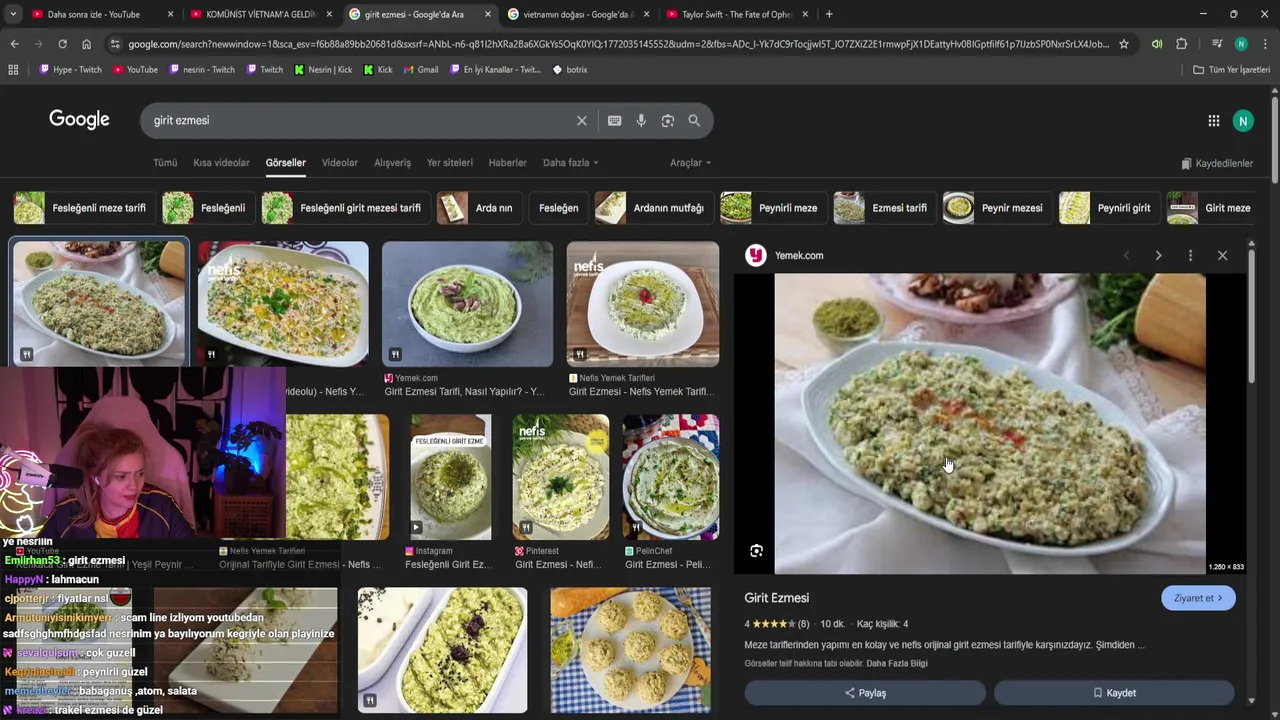This screenshot has height=720, width=1280.
Task: Open the Daha Fazla Bilgi link
Action: [897, 664]
